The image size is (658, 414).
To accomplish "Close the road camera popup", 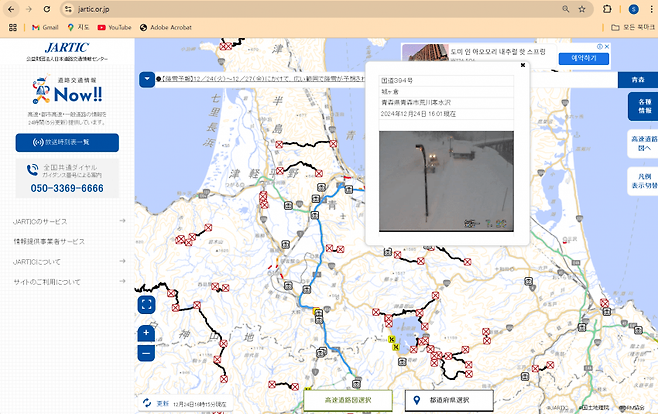I will point(522,65).
